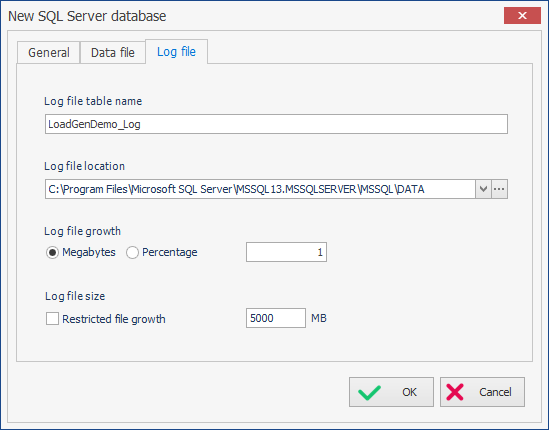
Task: Click the green checkmark icon on OK
Action: point(369,392)
